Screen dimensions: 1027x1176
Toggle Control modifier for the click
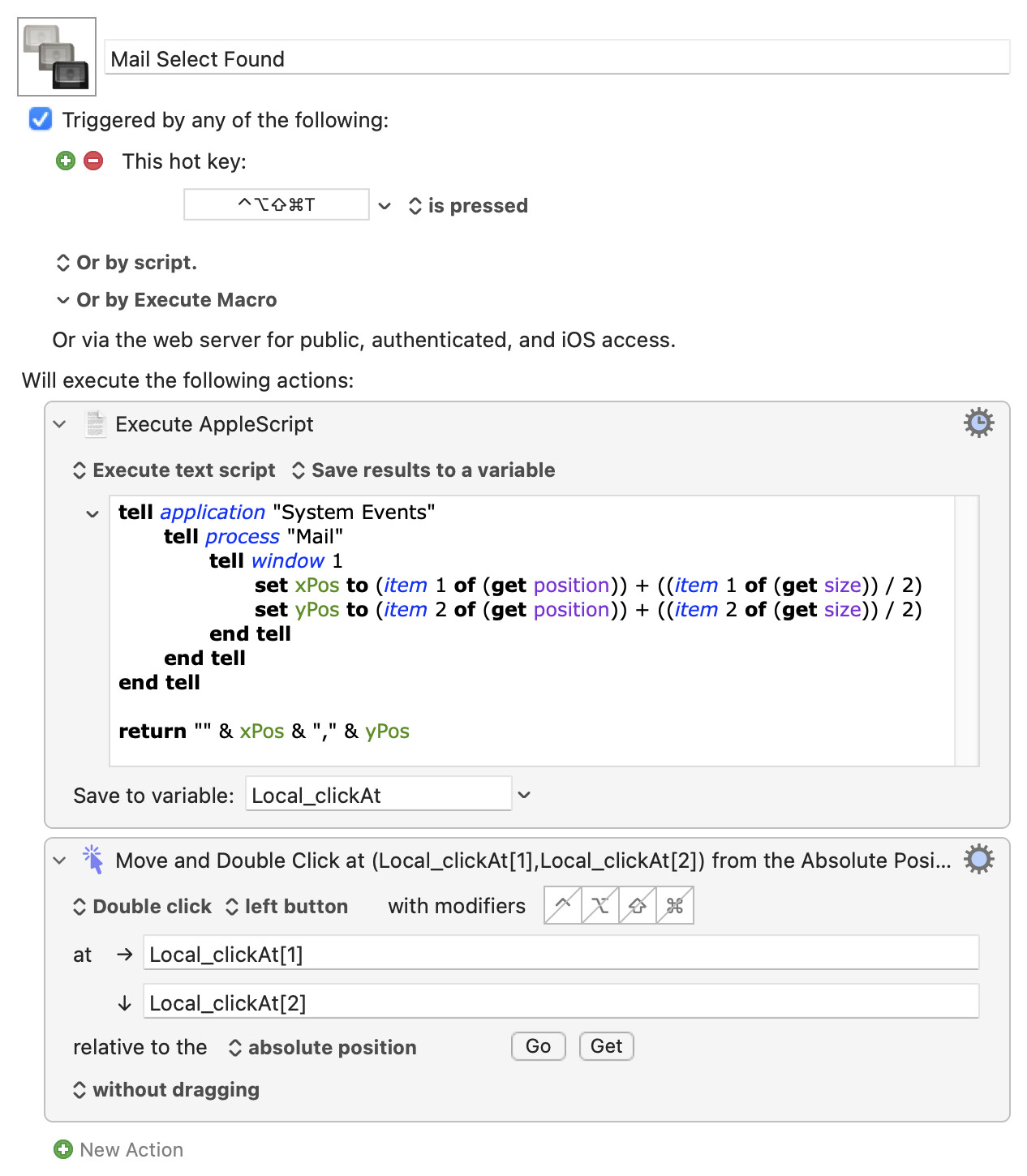point(562,906)
